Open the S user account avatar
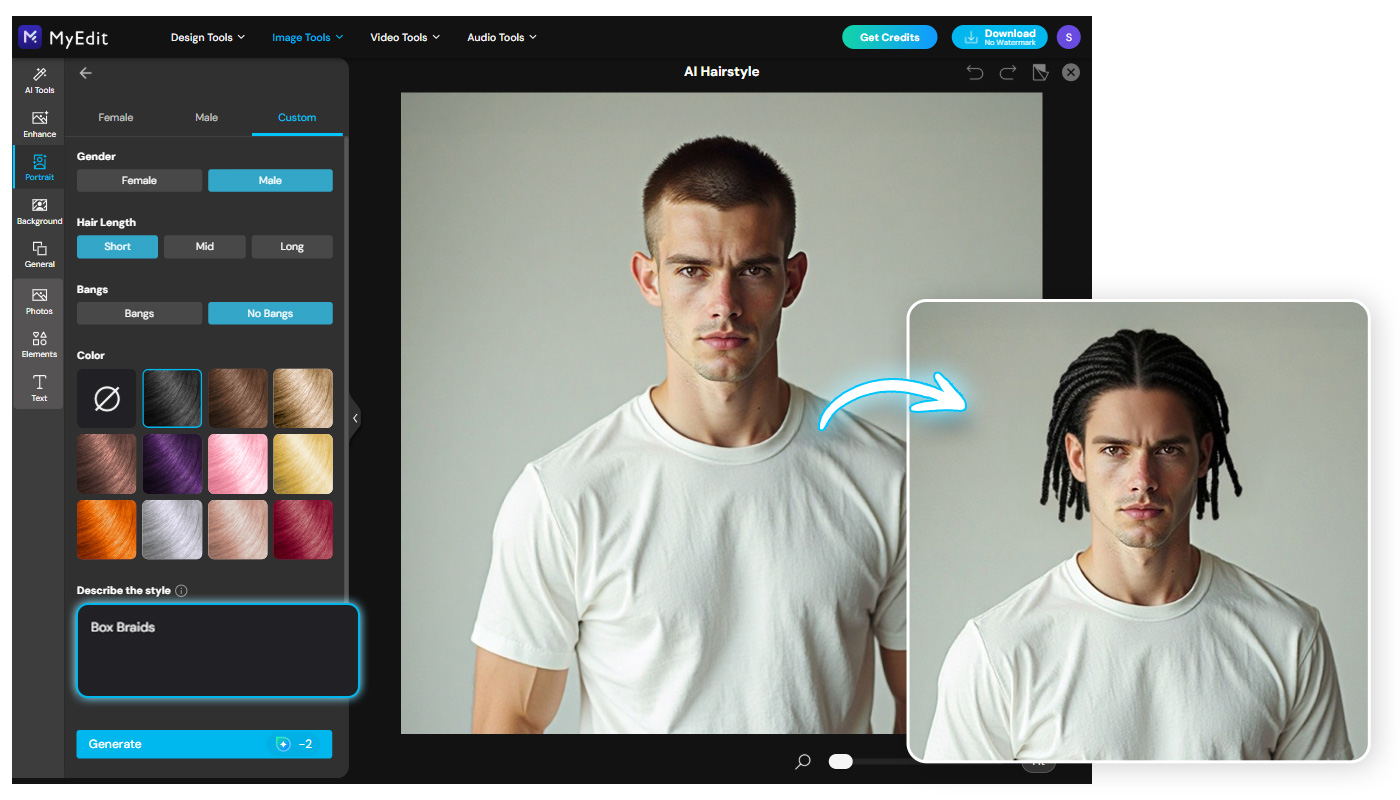 pyautogui.click(x=1069, y=38)
